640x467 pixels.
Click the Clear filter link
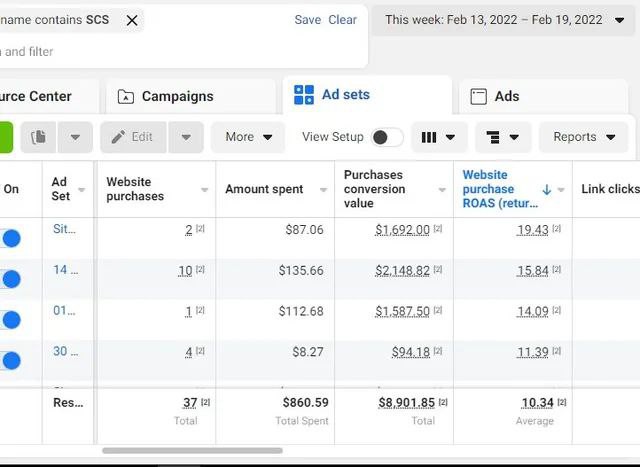point(342,20)
